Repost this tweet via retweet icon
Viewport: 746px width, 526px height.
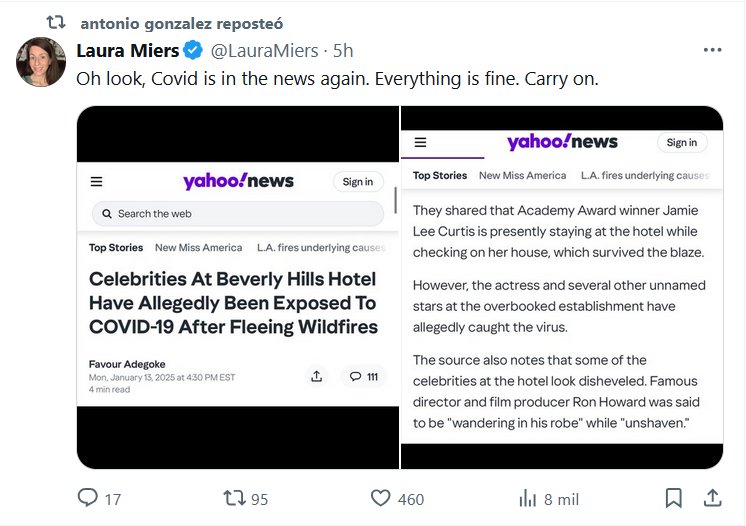pyautogui.click(x=234, y=498)
